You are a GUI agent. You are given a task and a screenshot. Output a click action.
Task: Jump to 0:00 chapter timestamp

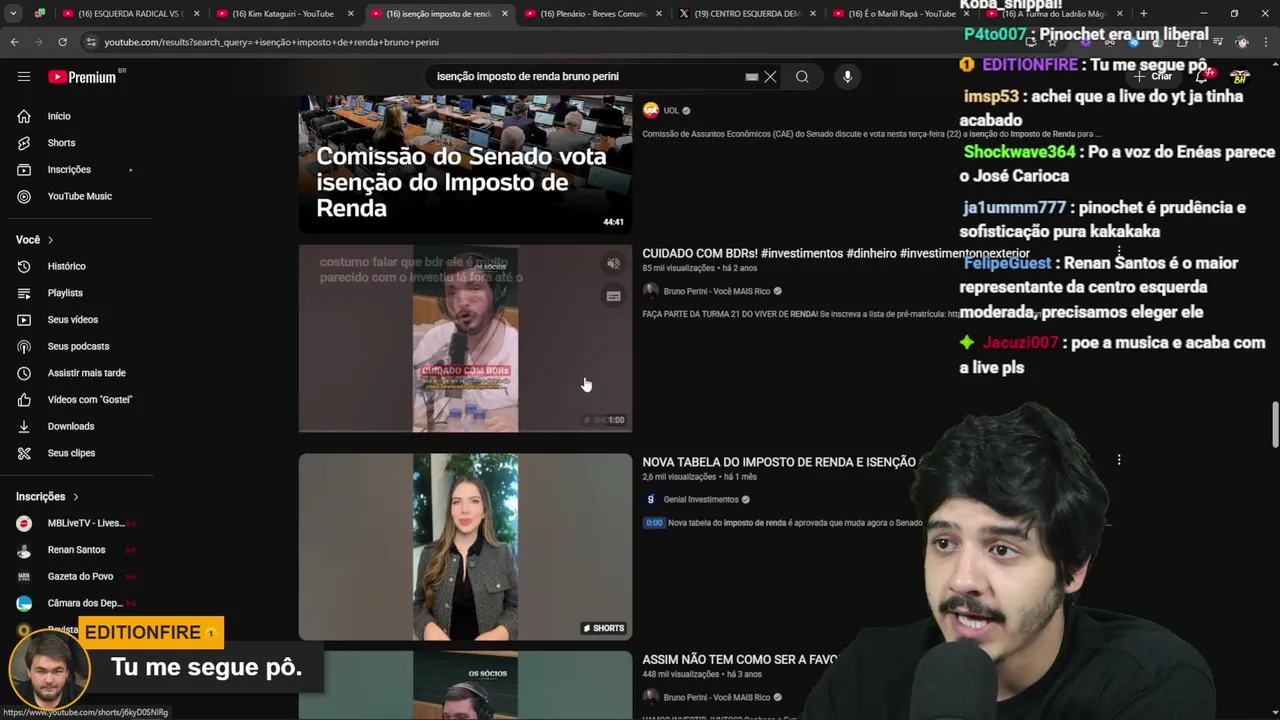[653, 523]
